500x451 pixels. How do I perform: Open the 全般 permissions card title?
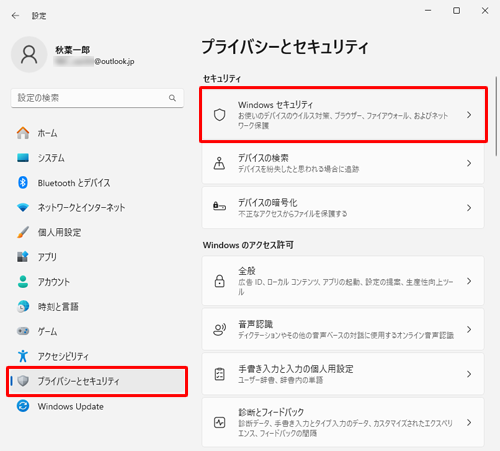(247, 271)
